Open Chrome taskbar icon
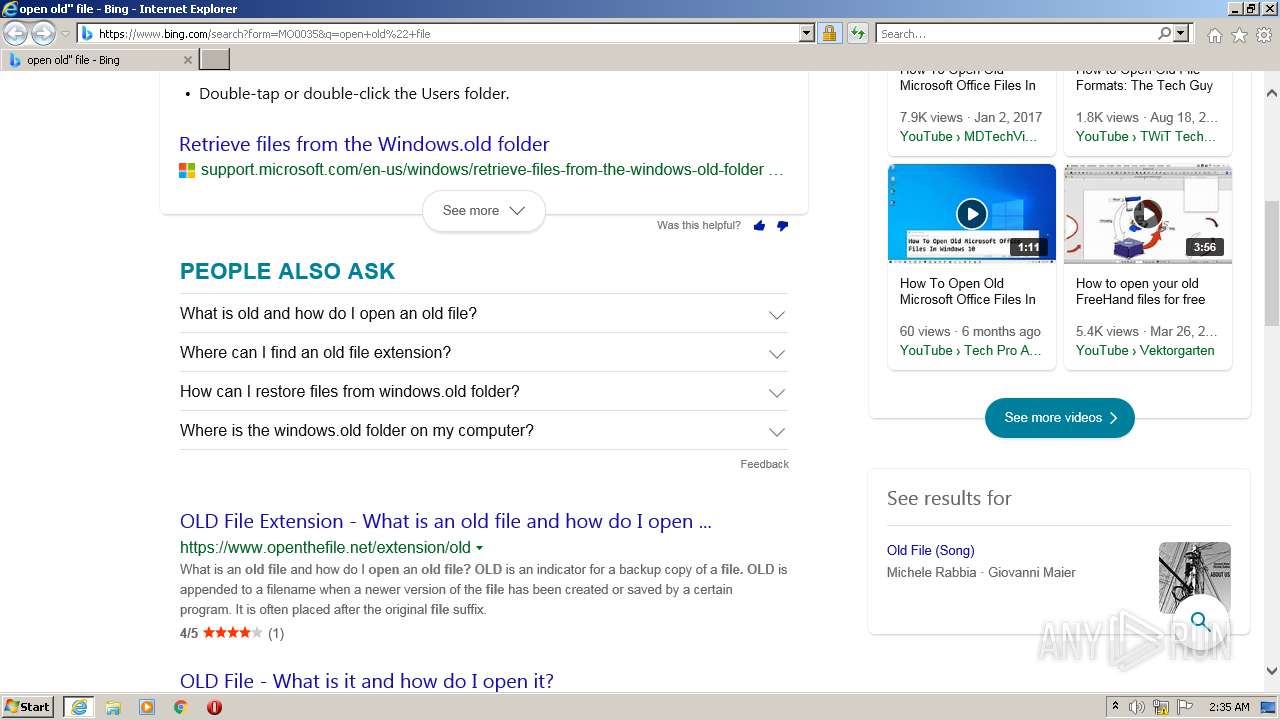The image size is (1280, 720). tap(181, 707)
